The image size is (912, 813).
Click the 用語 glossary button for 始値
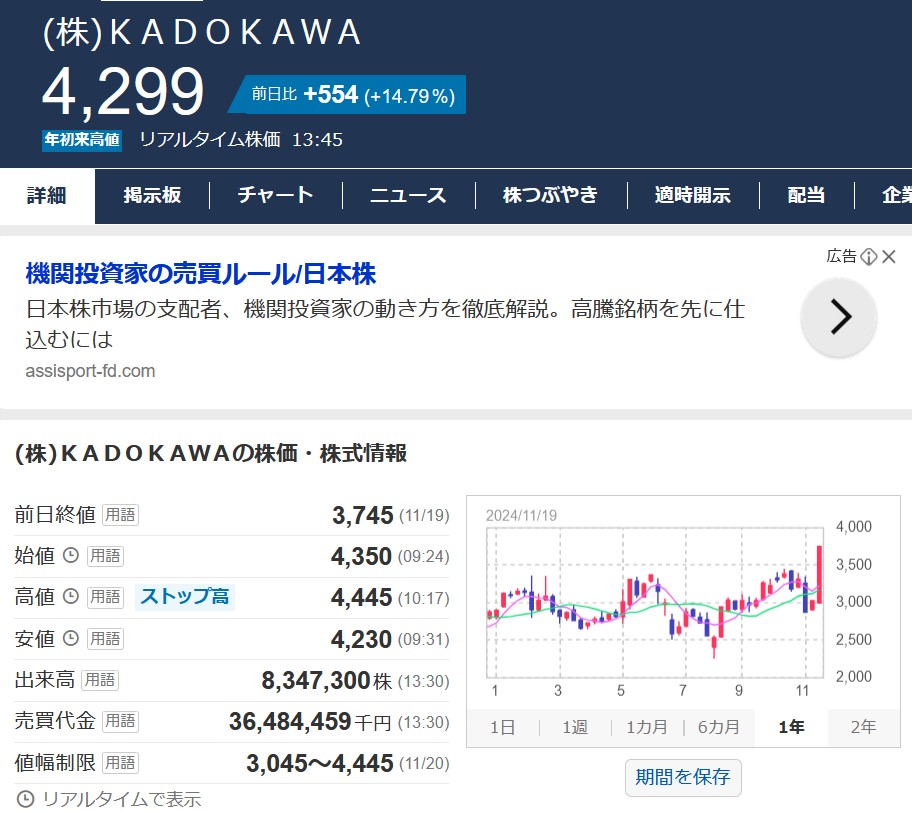coord(105,556)
